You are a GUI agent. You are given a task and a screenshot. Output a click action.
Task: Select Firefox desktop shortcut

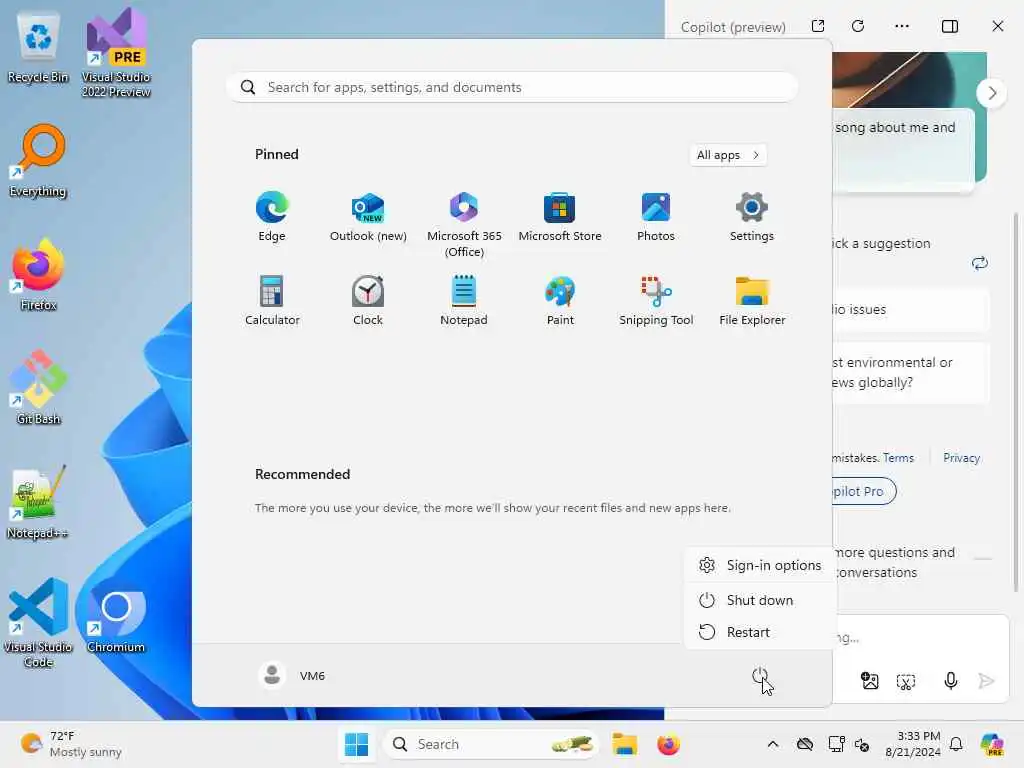point(38,275)
